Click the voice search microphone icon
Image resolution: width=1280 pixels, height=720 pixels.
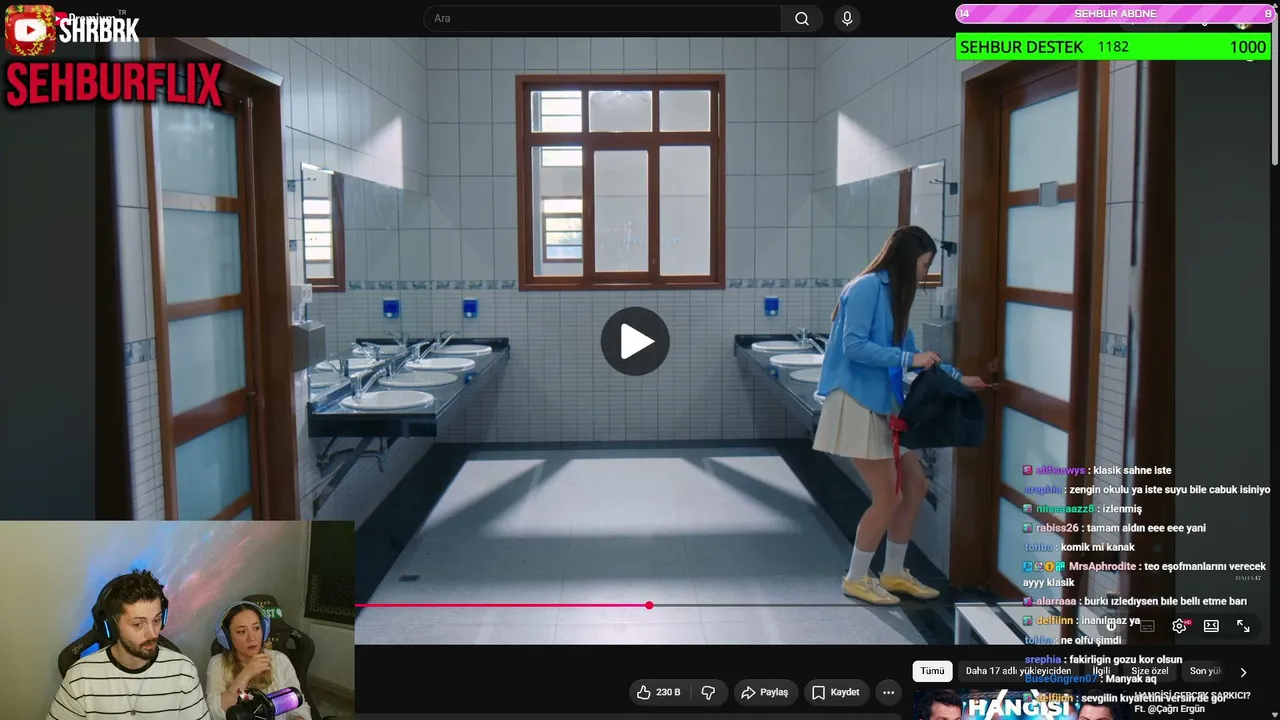click(x=847, y=19)
